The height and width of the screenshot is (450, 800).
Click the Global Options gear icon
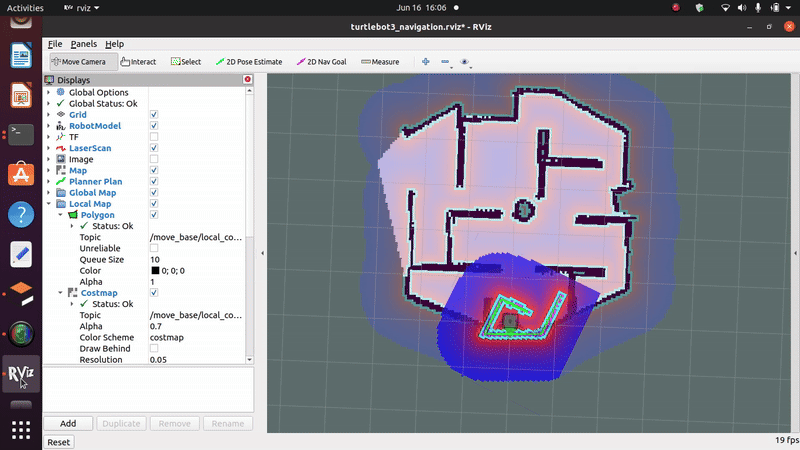61,92
